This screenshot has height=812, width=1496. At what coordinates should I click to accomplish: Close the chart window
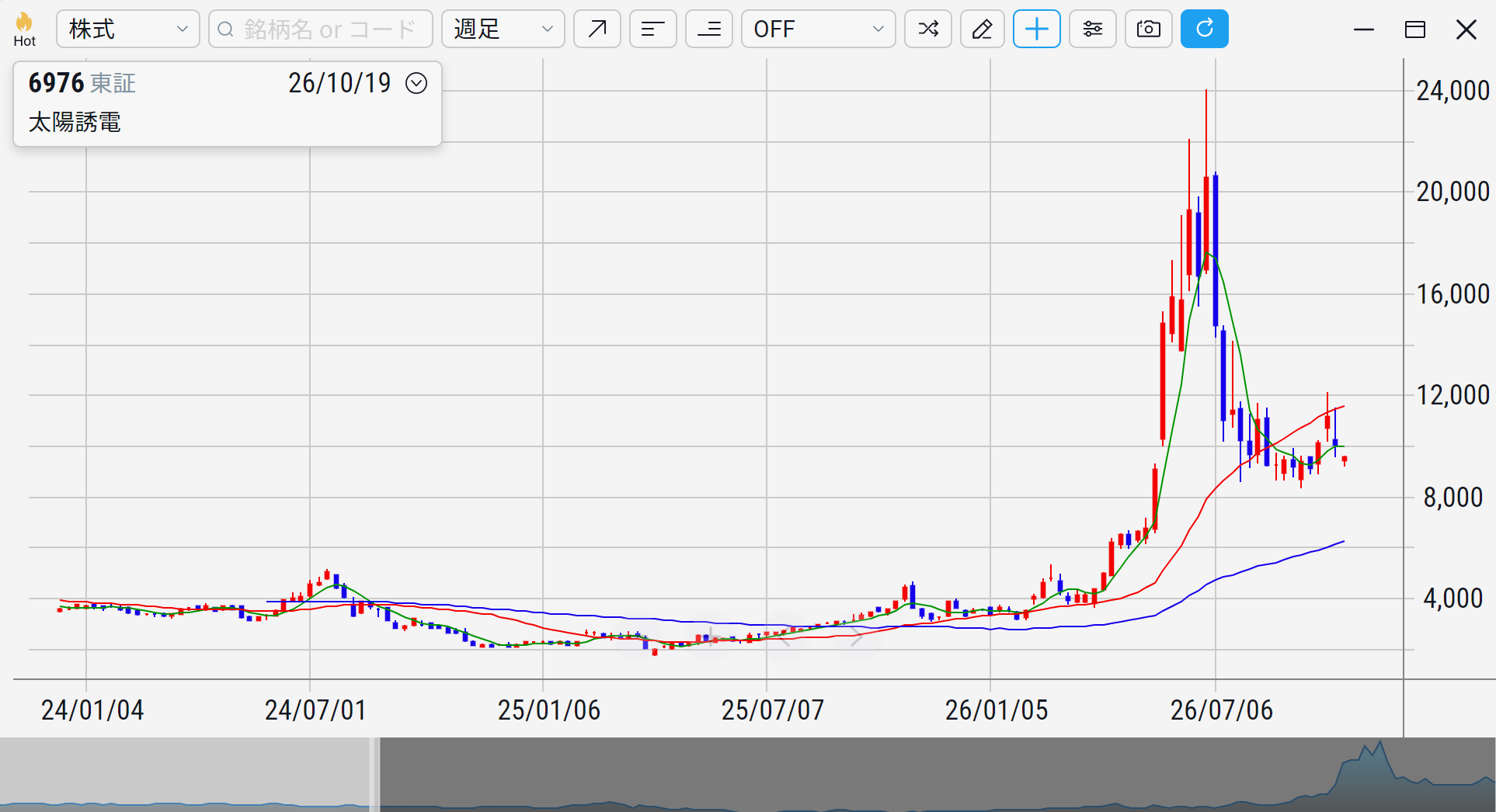point(1466,29)
